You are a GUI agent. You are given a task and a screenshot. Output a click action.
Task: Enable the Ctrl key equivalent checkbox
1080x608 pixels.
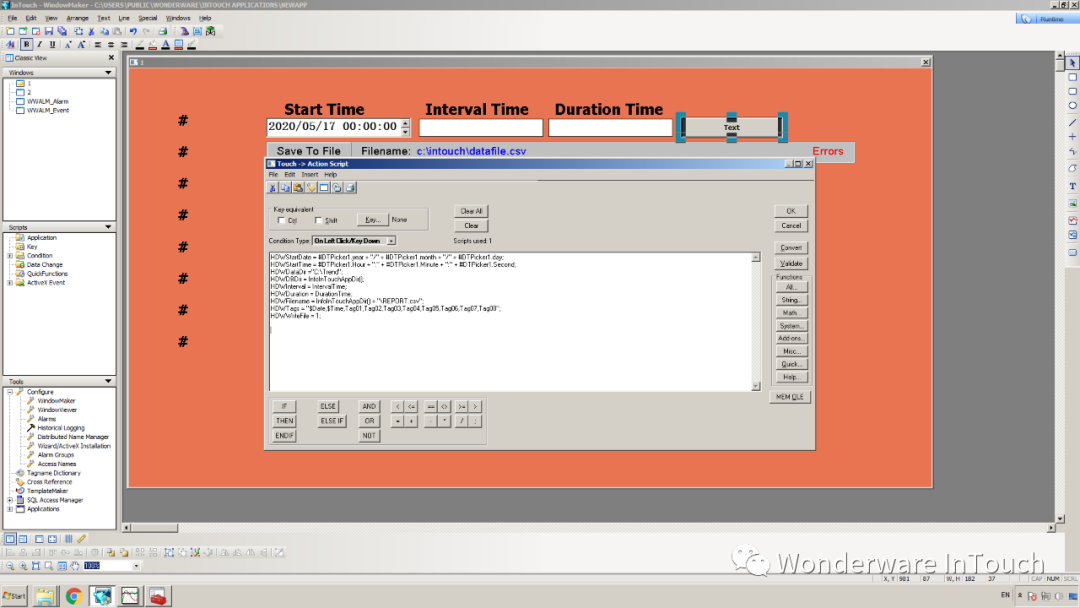point(282,219)
